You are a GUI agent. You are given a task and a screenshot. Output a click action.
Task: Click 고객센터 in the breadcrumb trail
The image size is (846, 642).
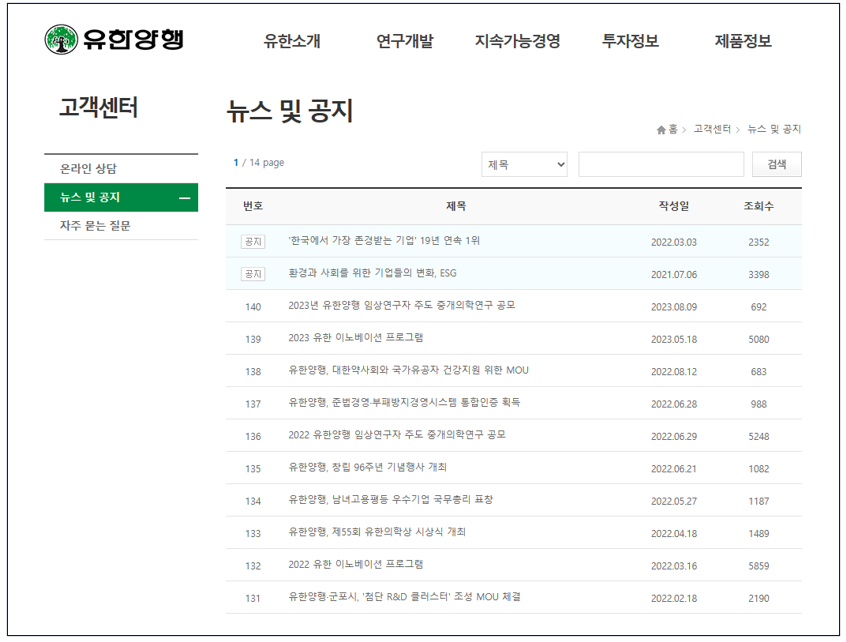pyautogui.click(x=708, y=128)
